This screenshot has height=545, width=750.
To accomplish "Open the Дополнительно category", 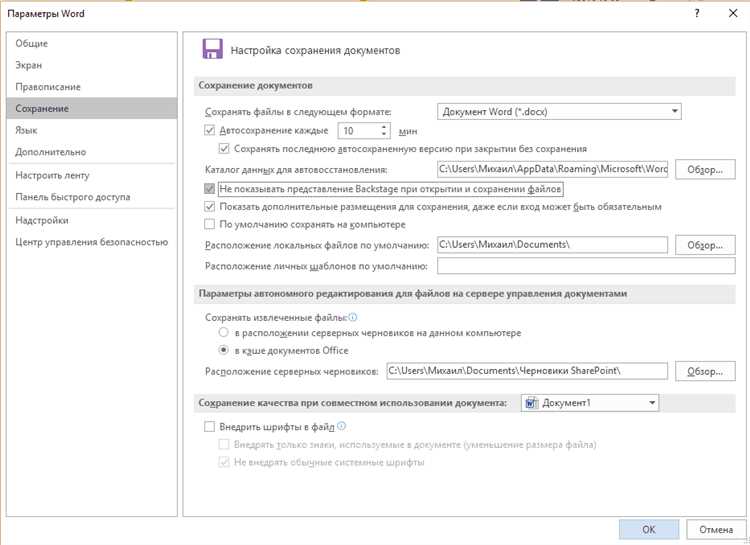I will click(x=91, y=152).
